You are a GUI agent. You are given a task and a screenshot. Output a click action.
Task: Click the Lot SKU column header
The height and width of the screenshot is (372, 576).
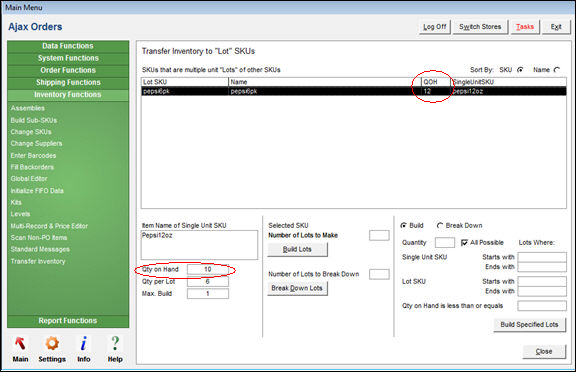[185, 82]
